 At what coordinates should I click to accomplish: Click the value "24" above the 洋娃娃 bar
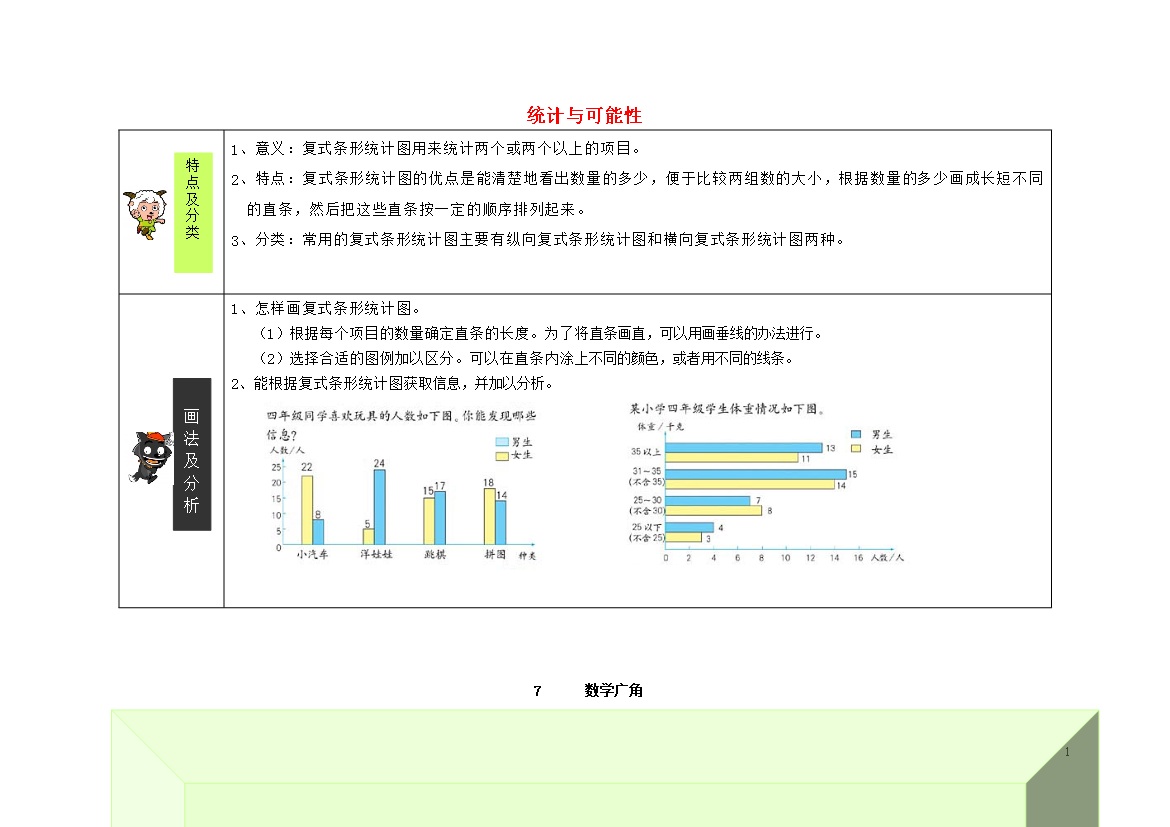coord(379,464)
